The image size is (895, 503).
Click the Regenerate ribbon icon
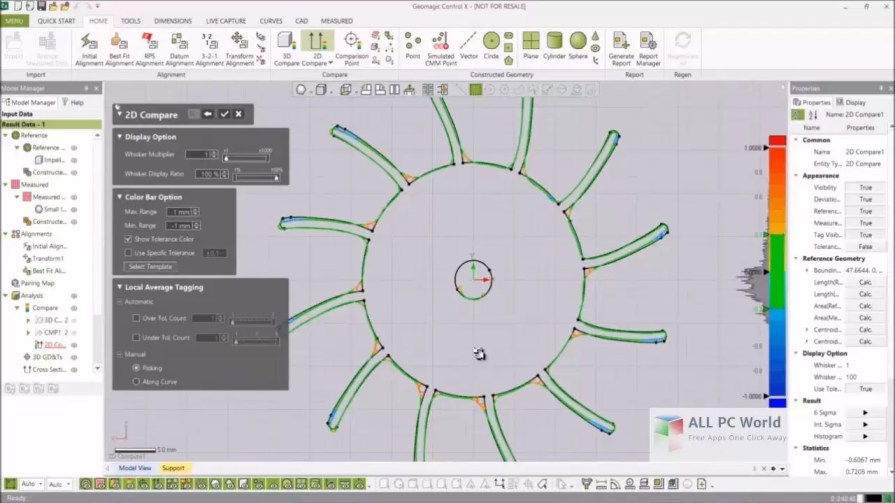point(683,49)
